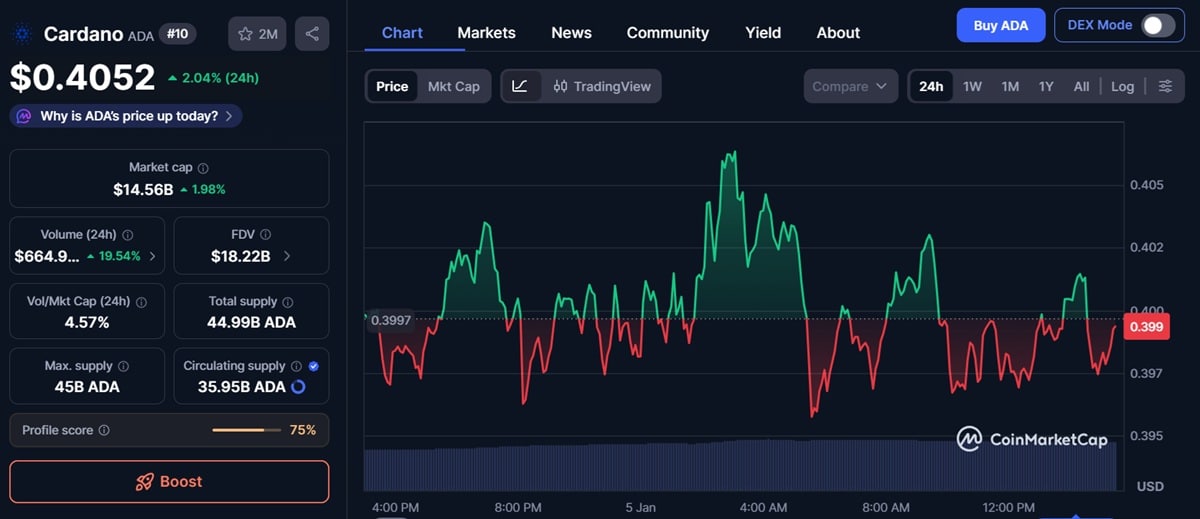This screenshot has height=519, width=1200.
Task: Show FDV info icon
Action: [x=265, y=235]
